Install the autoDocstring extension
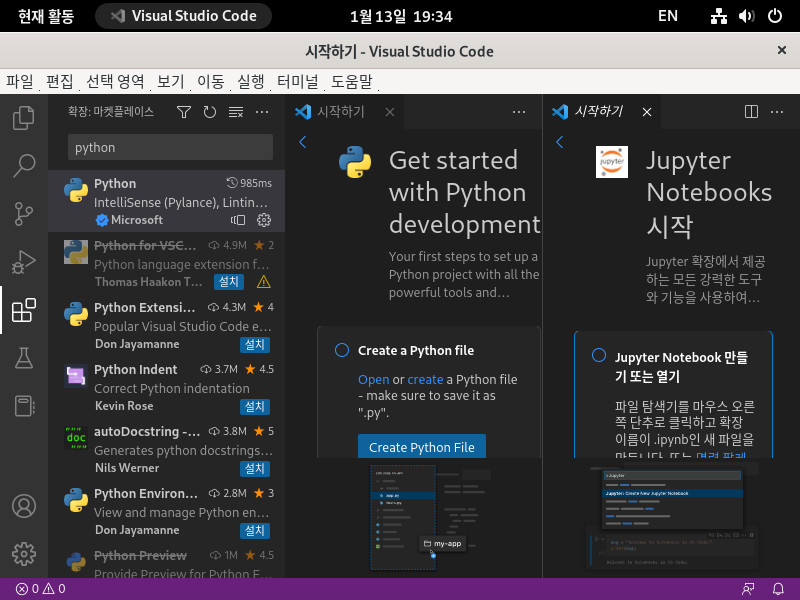This screenshot has height=600, width=800. [x=255, y=468]
